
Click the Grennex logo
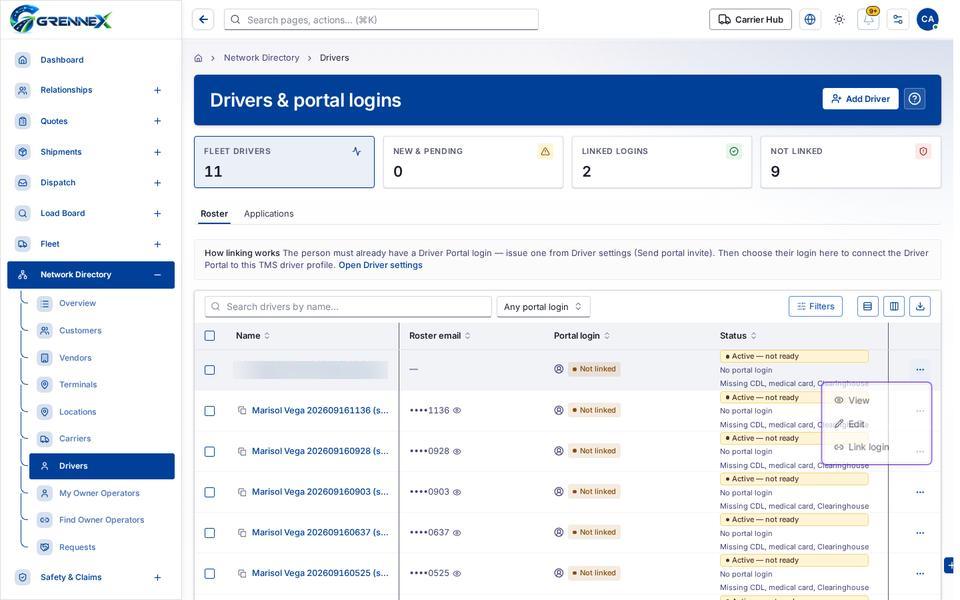[x=61, y=19]
